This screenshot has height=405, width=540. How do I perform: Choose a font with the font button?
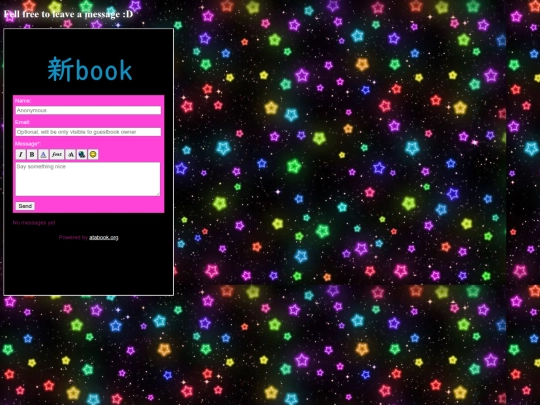coord(57,154)
